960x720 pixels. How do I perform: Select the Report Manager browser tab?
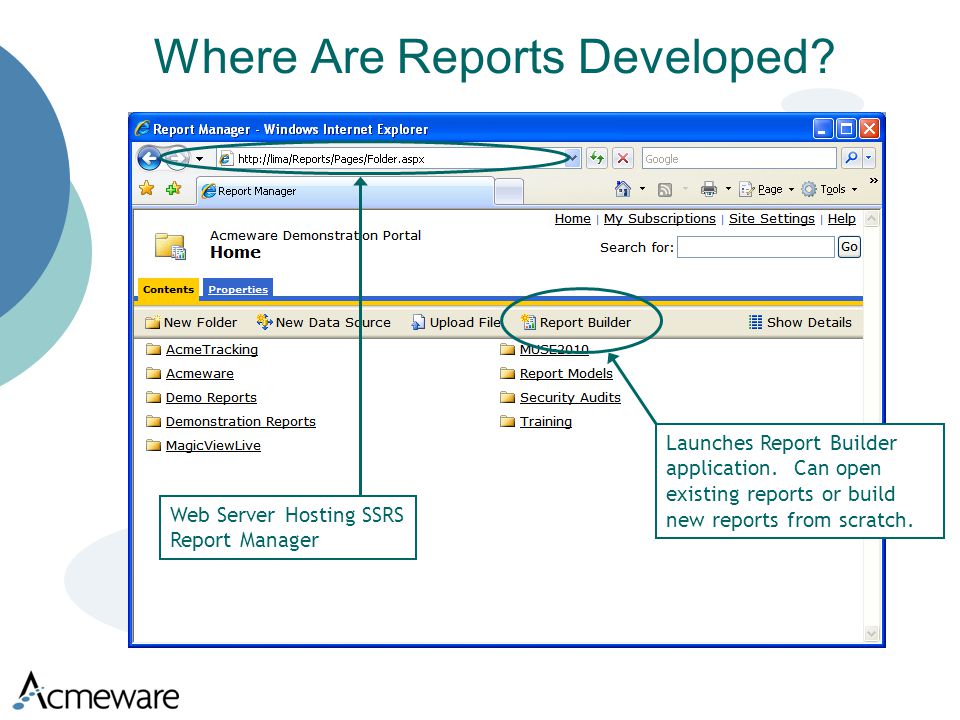345,191
